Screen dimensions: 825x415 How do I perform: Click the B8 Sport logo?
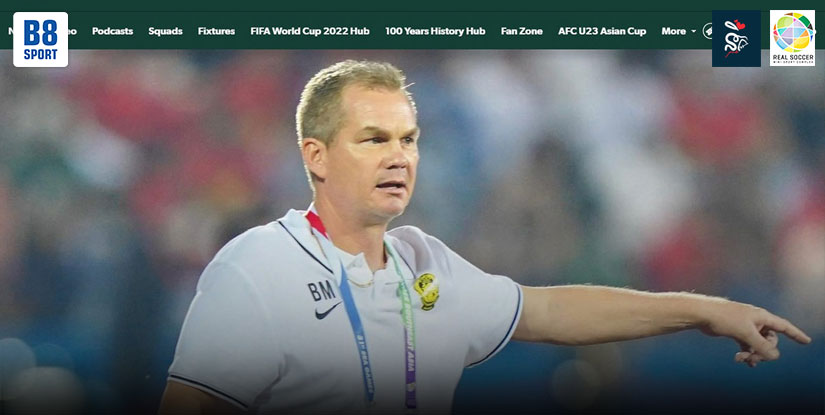pyautogui.click(x=41, y=39)
